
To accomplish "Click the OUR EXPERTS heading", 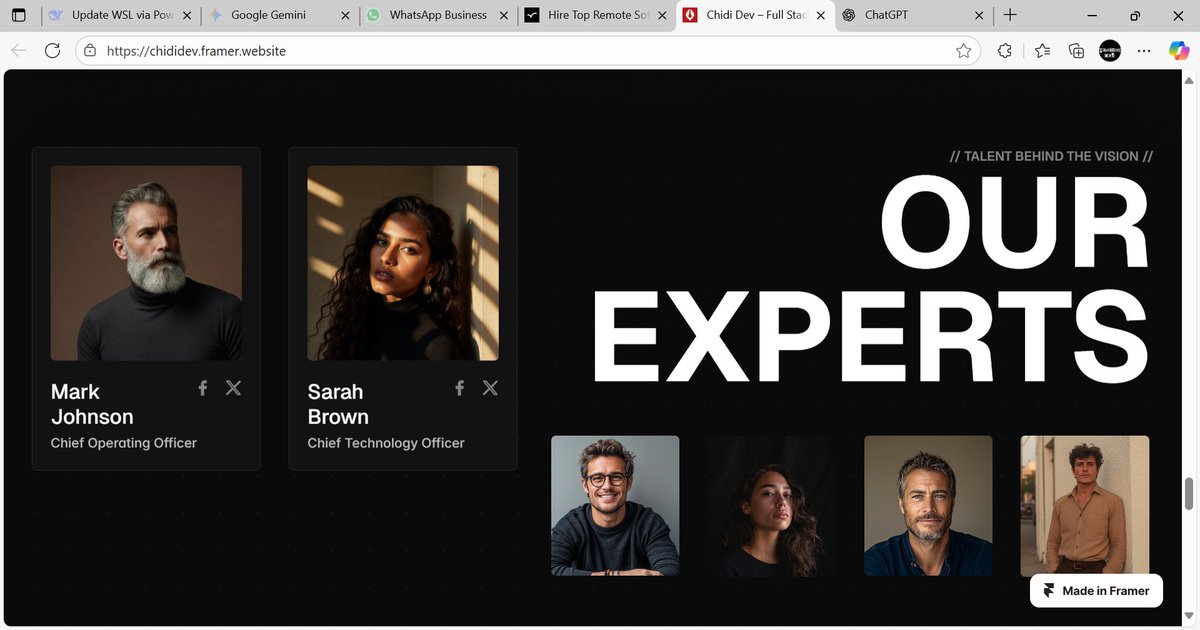I will click(x=871, y=280).
